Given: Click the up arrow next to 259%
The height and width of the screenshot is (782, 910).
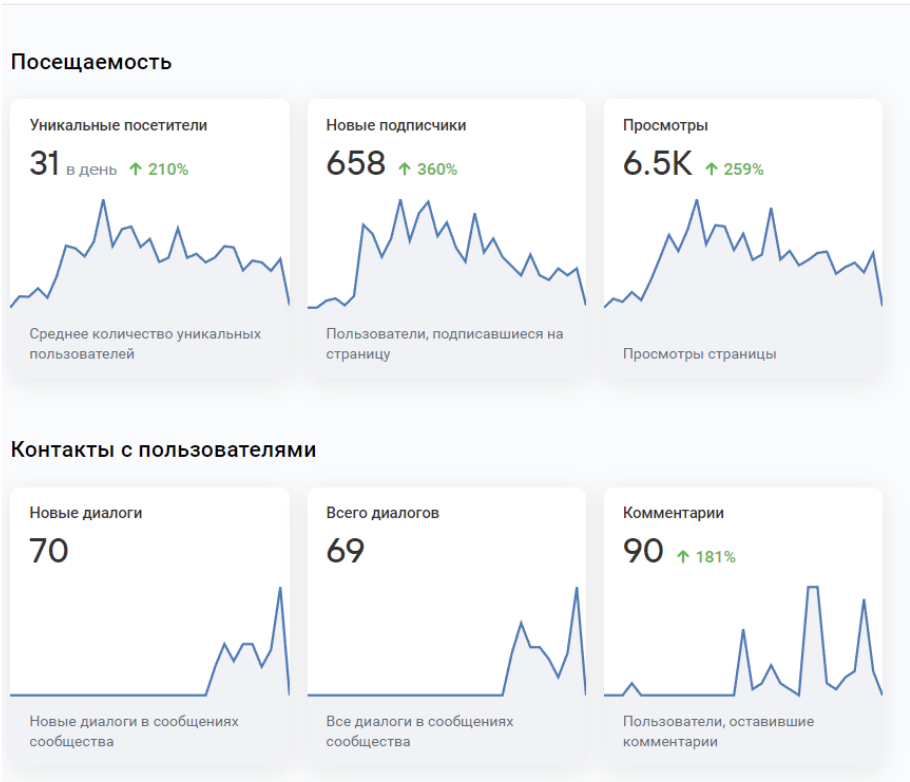Looking at the screenshot, I should 711,169.
